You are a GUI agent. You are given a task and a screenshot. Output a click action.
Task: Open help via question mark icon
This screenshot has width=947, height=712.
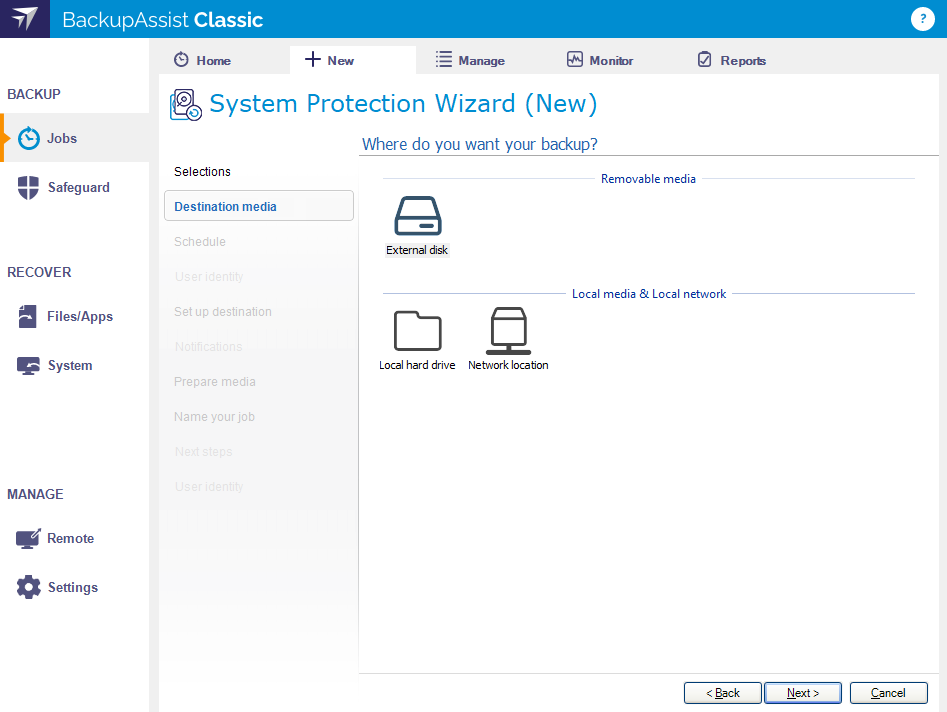pos(922,19)
